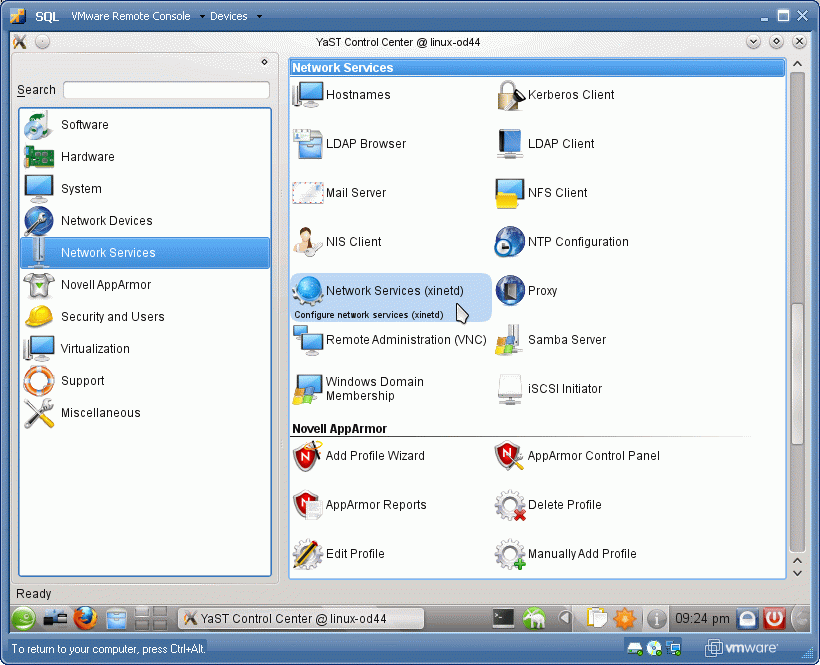Open the green SUSE start menu button
The width and height of the screenshot is (820, 665).
(x=24, y=619)
